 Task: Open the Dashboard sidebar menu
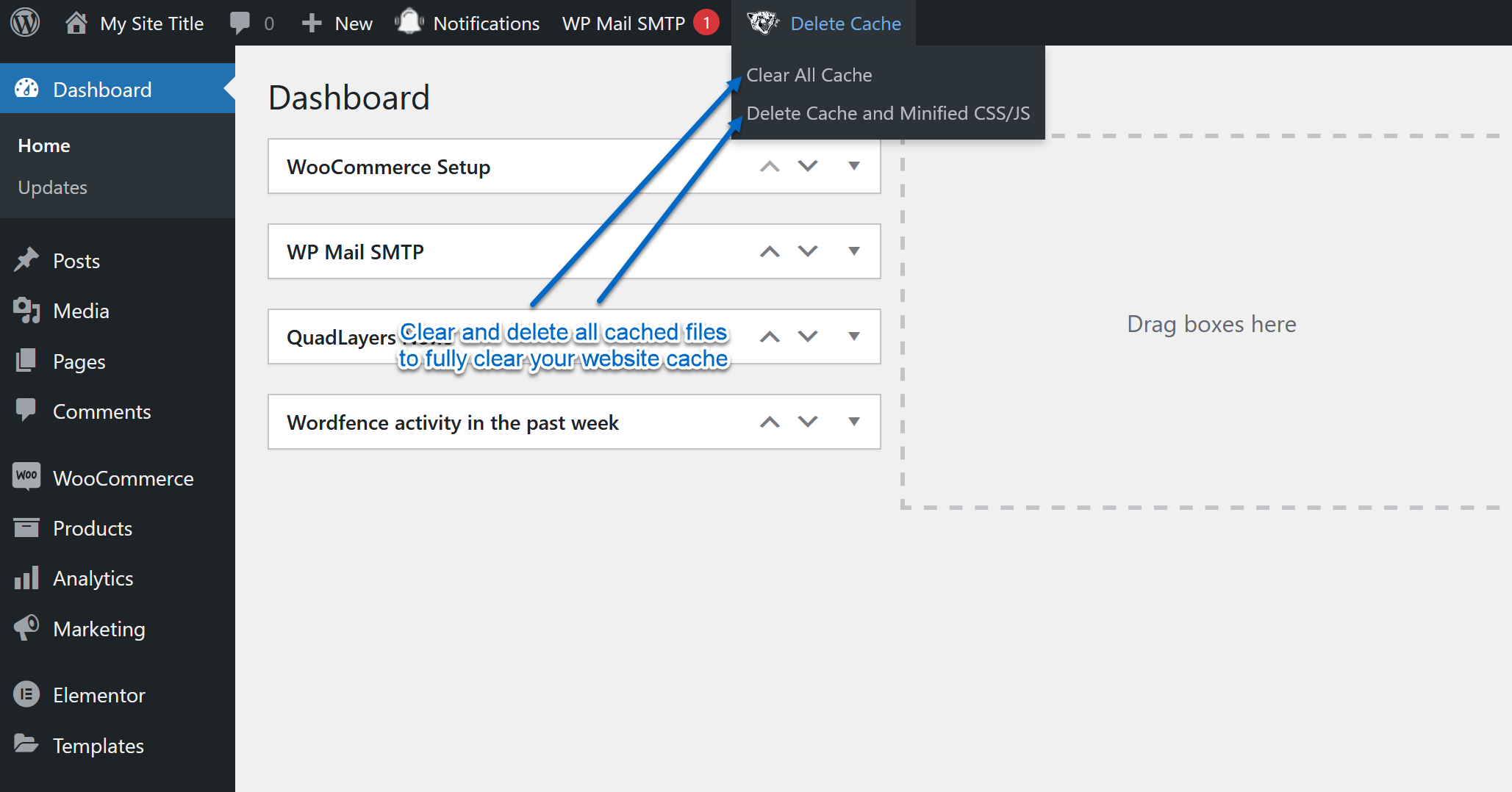(118, 89)
